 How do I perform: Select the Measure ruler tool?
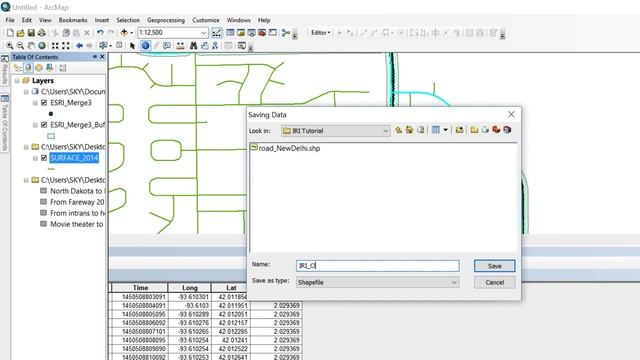[180, 46]
